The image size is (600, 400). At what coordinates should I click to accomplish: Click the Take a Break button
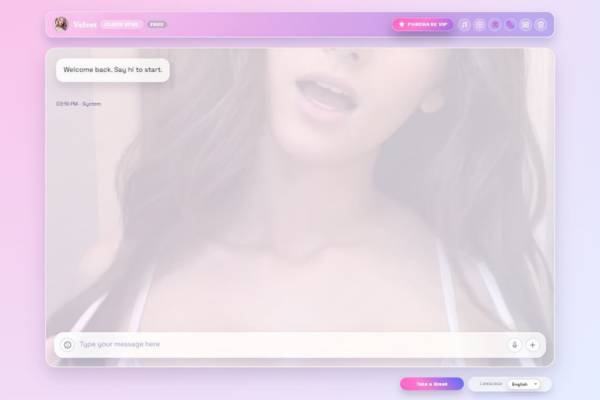tap(431, 383)
